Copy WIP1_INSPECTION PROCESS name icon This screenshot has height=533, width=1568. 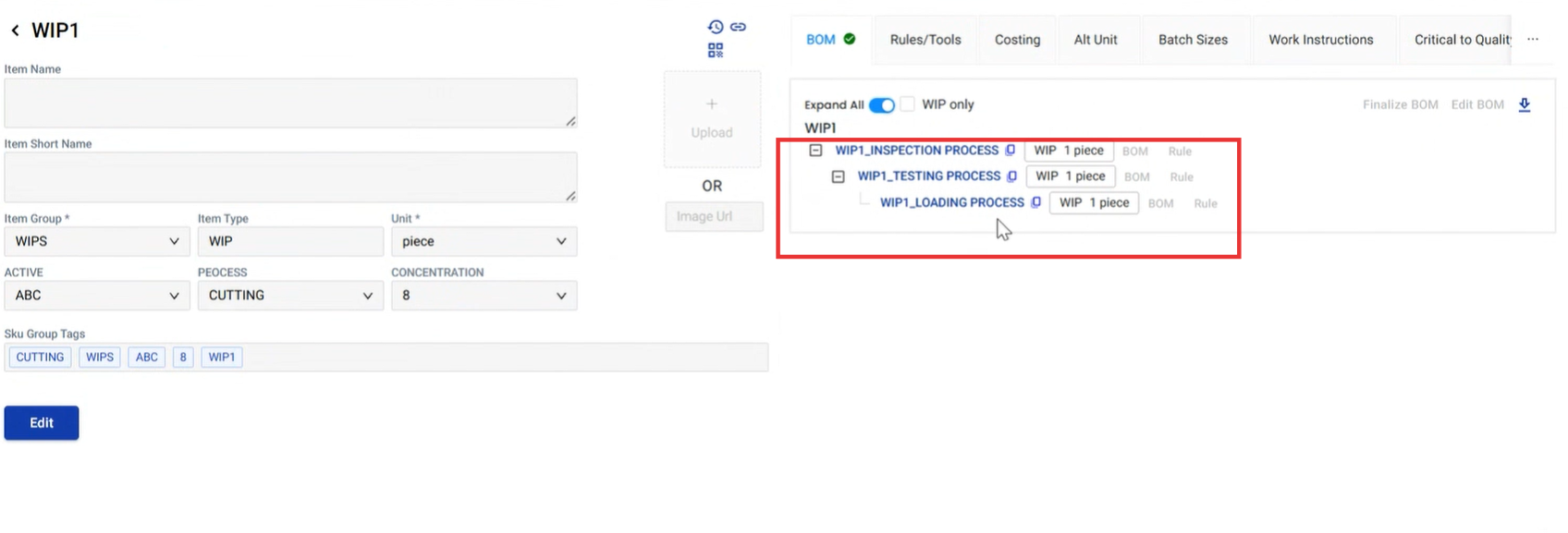point(1011,151)
